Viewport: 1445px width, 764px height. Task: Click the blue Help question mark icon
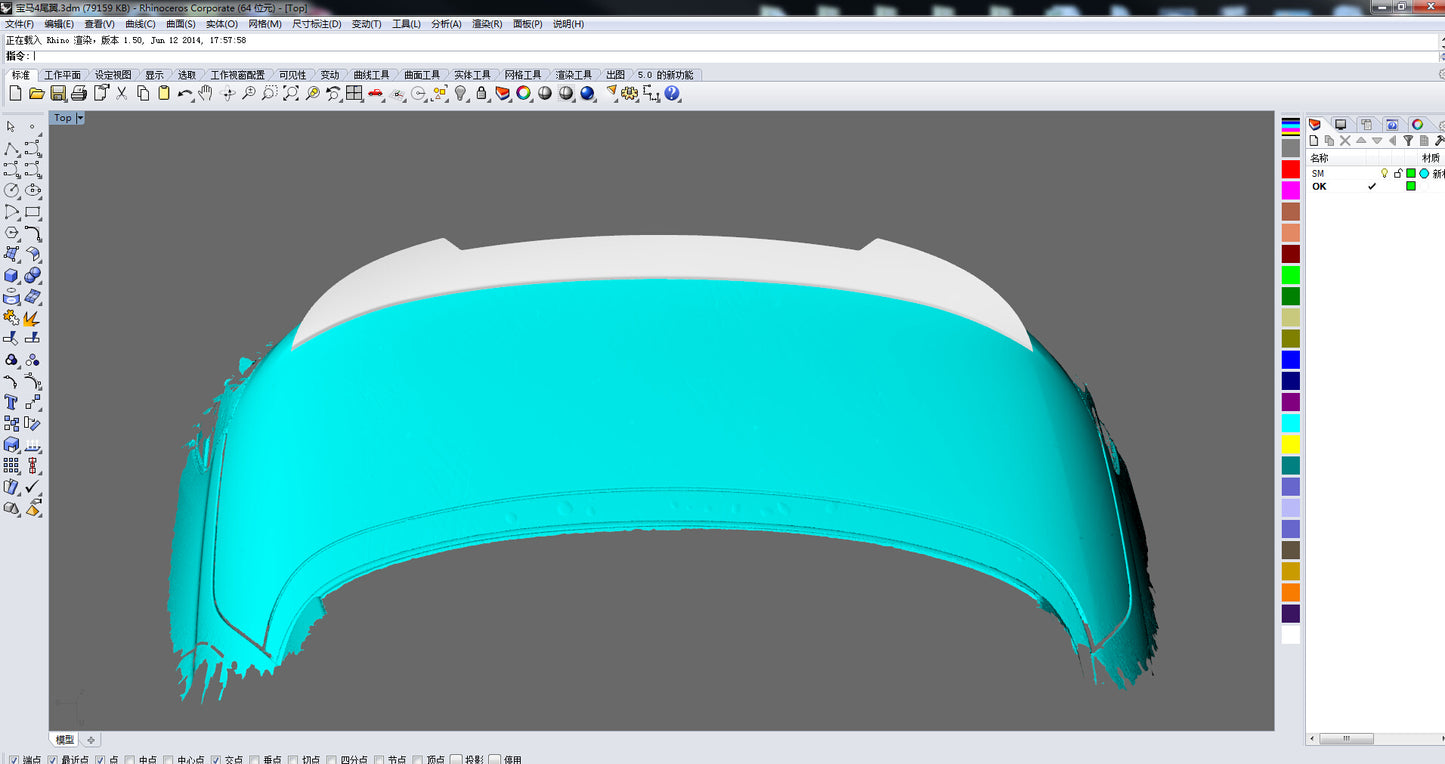[672, 93]
